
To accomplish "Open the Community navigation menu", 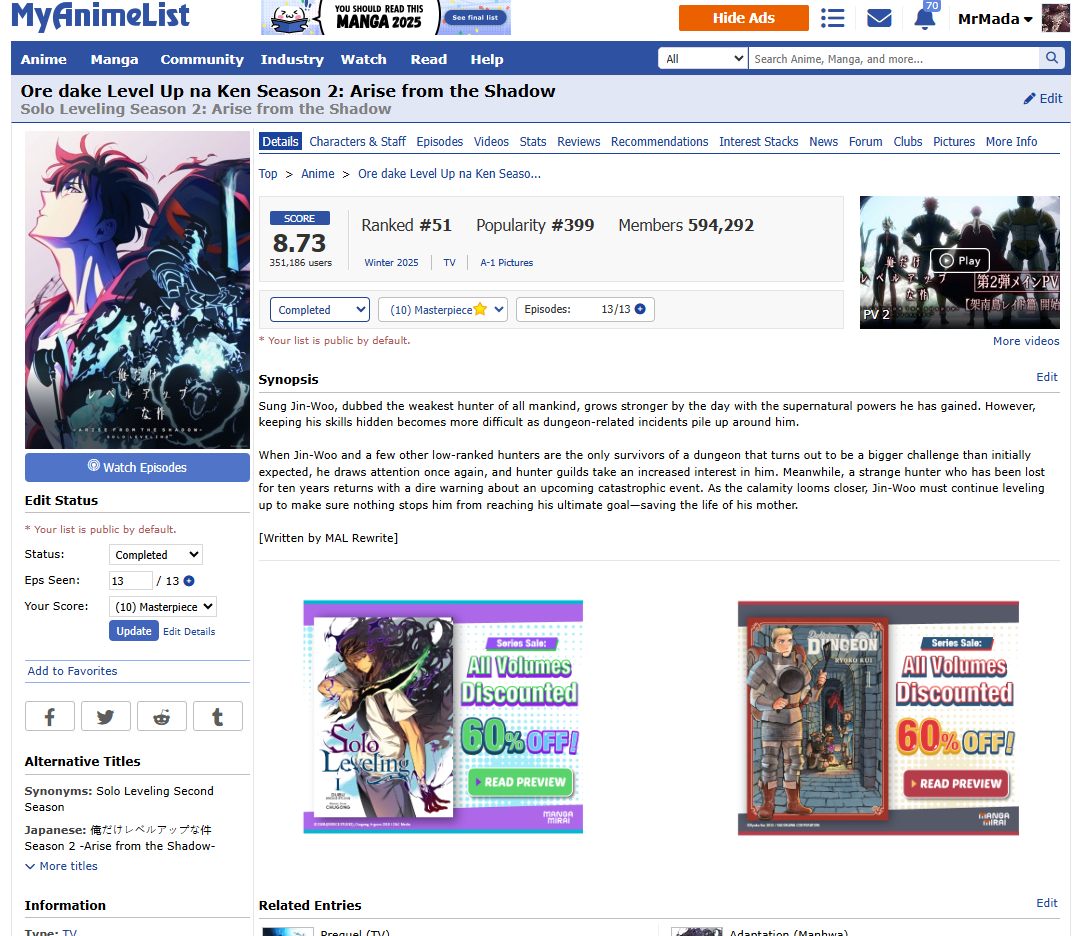I will tap(202, 59).
